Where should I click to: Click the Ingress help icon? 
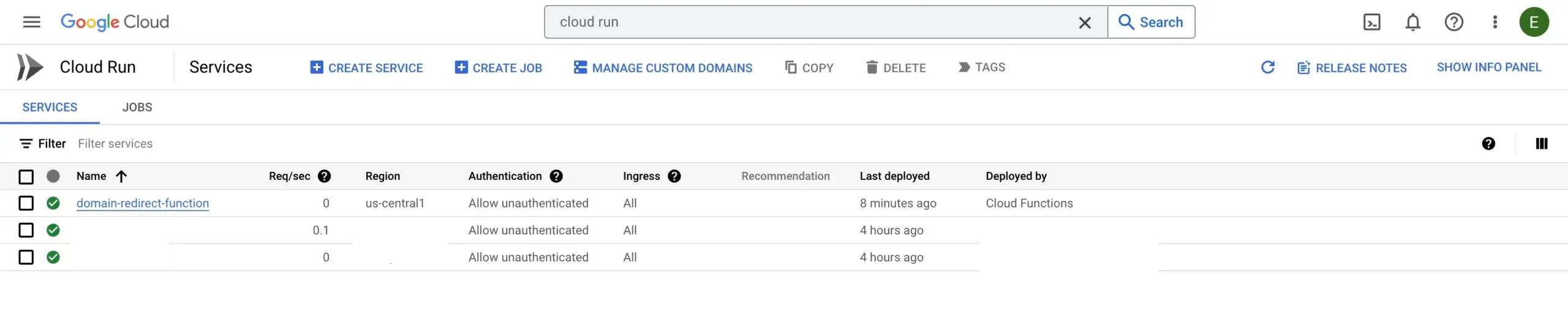pos(674,176)
